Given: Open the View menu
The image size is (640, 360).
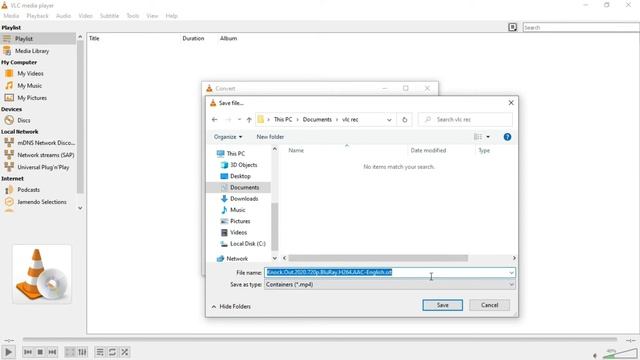Looking at the screenshot, I should (x=152, y=16).
